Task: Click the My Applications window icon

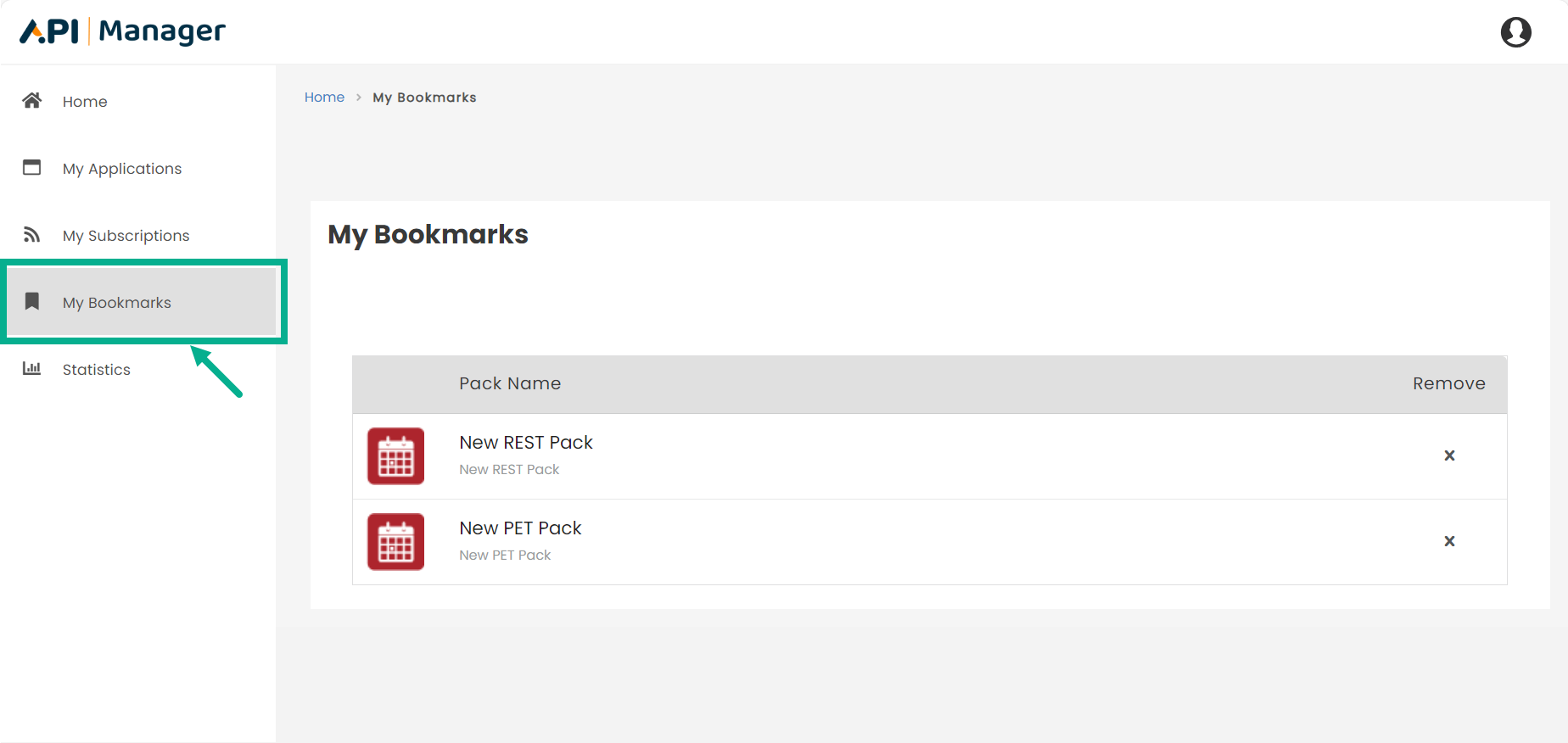Action: click(x=31, y=167)
